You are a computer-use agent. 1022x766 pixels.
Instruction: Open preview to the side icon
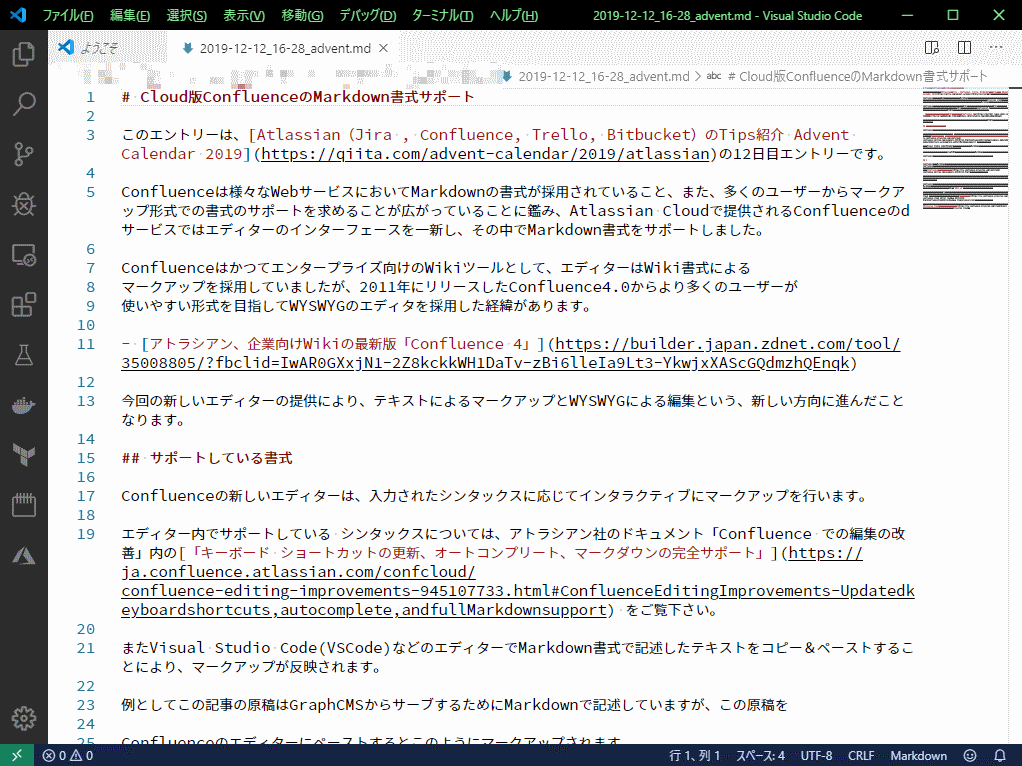coord(932,48)
